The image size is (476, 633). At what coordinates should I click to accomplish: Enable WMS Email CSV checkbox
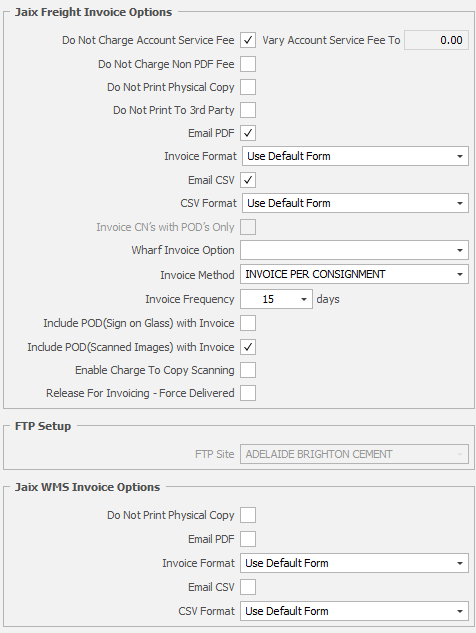coord(248,587)
